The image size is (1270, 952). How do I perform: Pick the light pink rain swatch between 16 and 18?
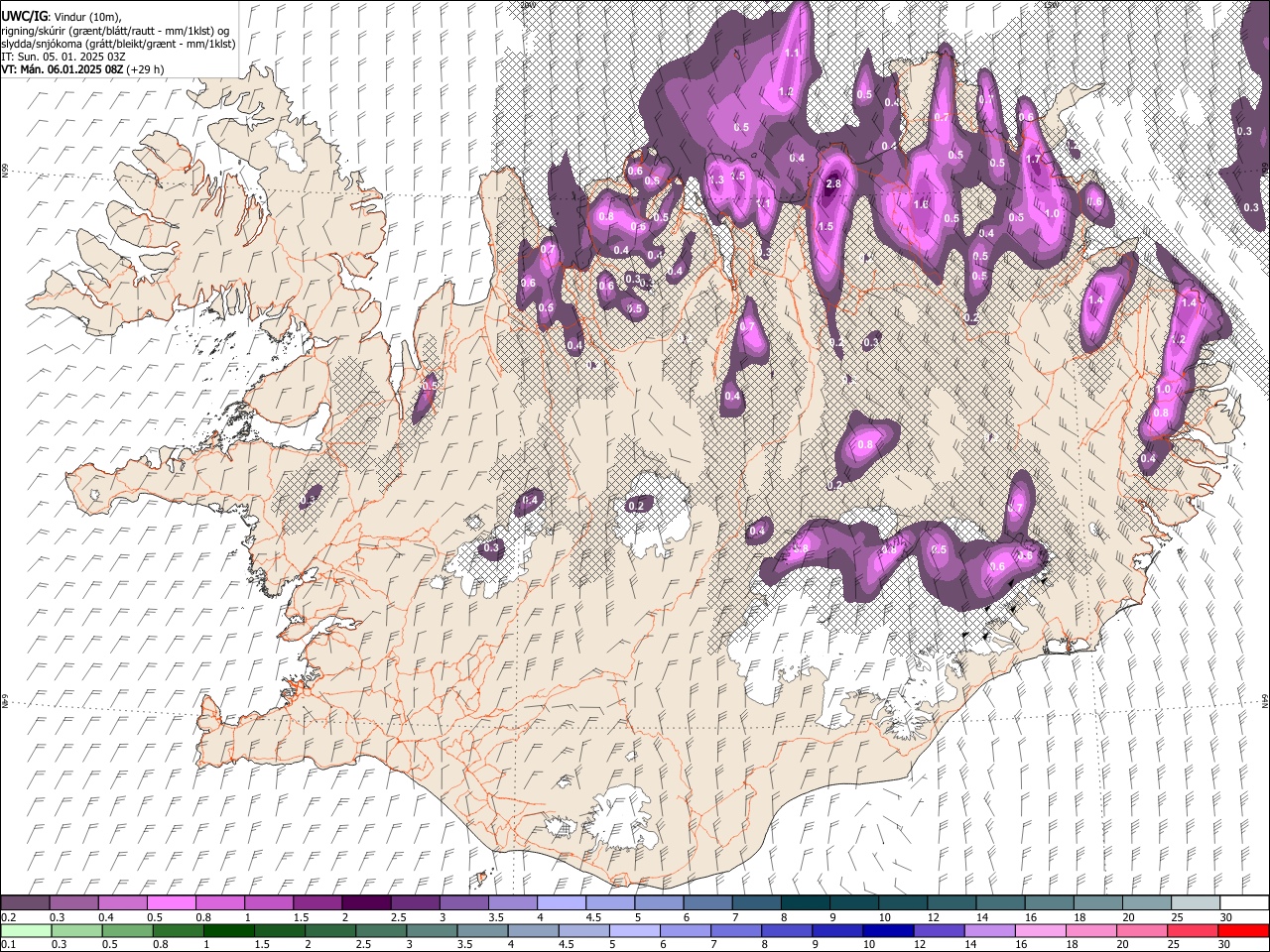click(x=1042, y=930)
